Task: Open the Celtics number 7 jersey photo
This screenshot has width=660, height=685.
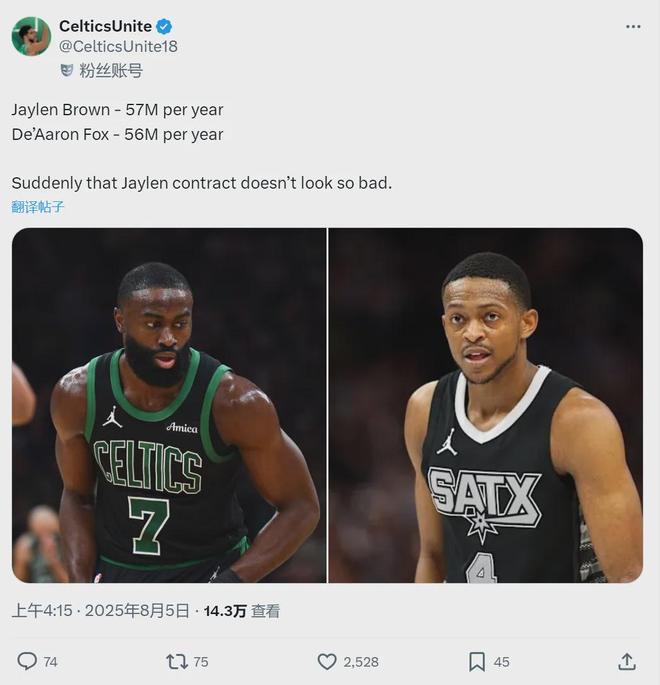Action: (169, 405)
